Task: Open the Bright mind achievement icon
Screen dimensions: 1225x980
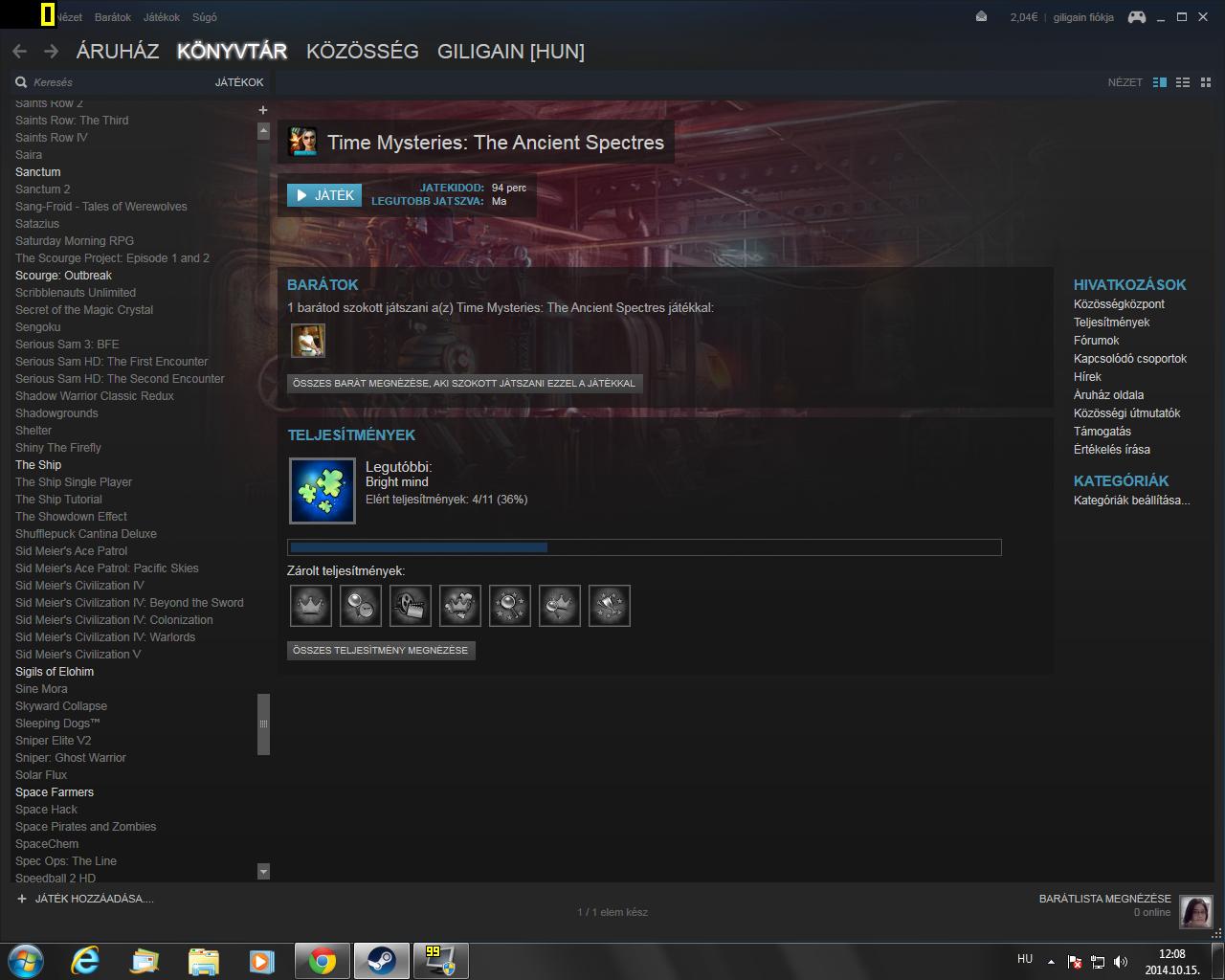Action: [323, 491]
